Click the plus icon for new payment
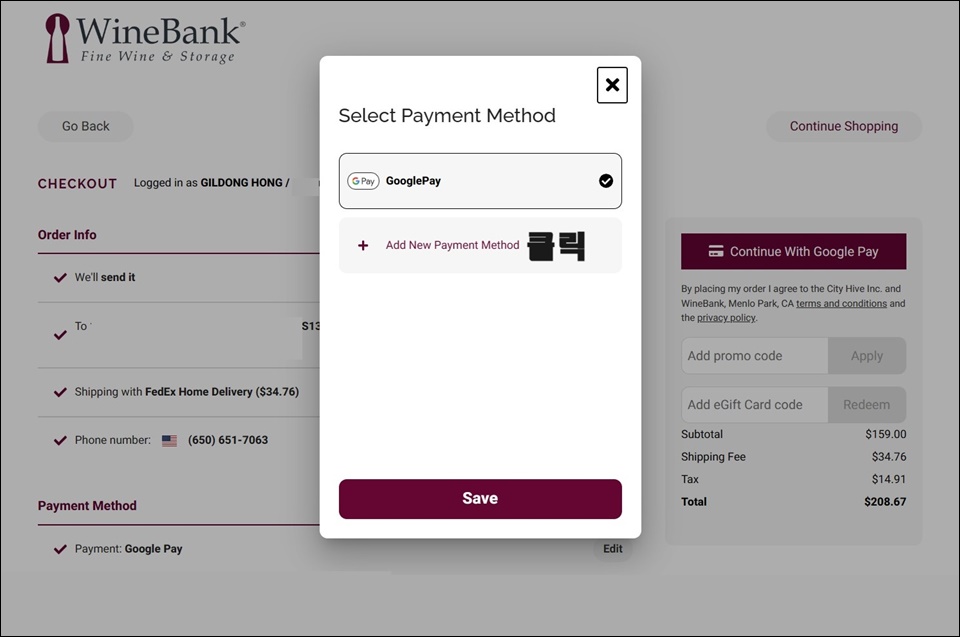 (x=363, y=246)
